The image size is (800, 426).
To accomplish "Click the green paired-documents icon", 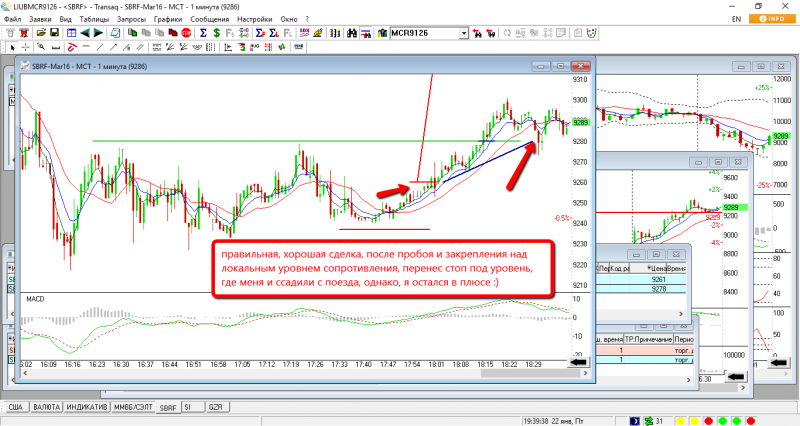I will click(x=133, y=33).
